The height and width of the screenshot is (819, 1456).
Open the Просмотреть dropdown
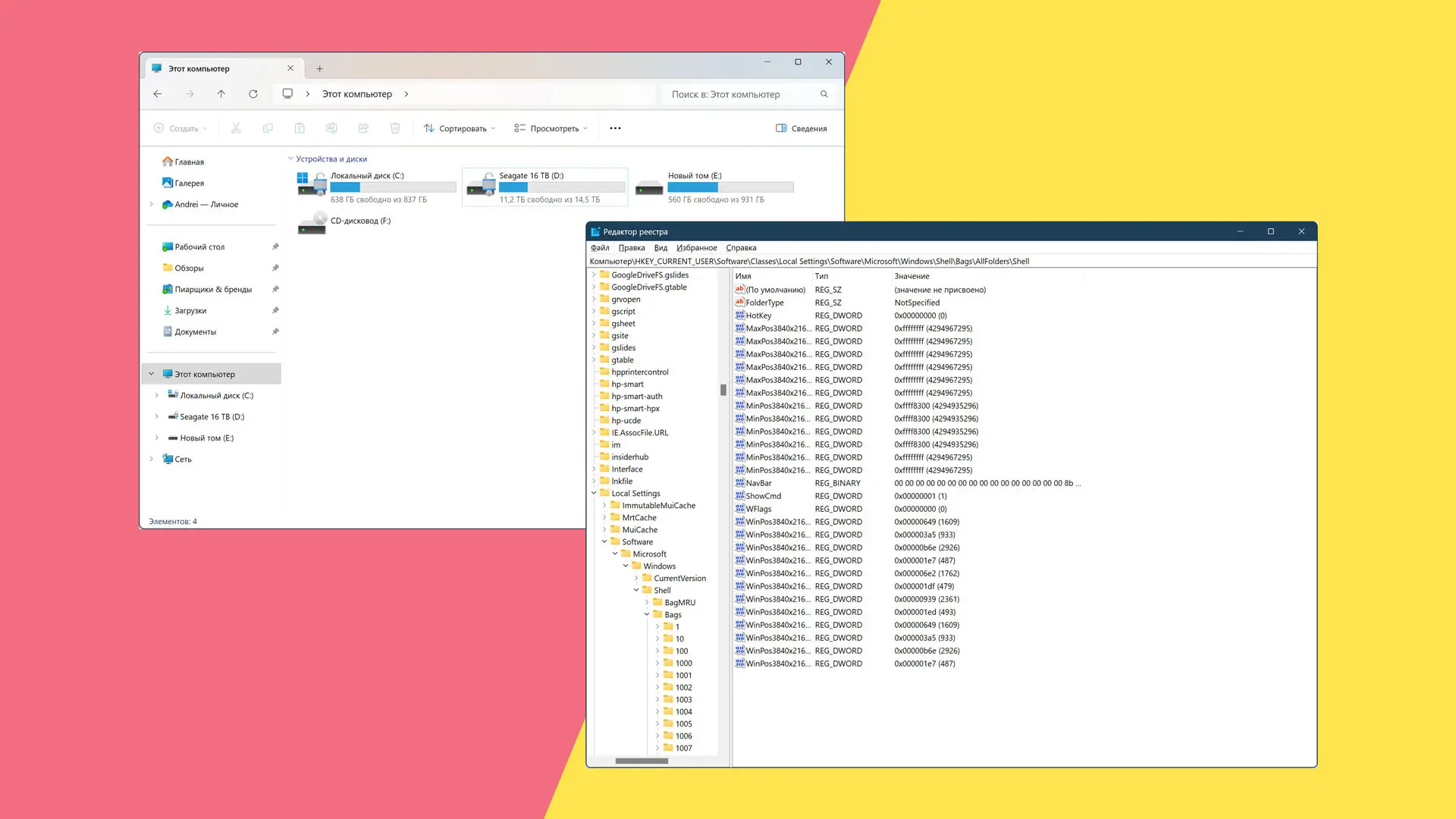551,128
